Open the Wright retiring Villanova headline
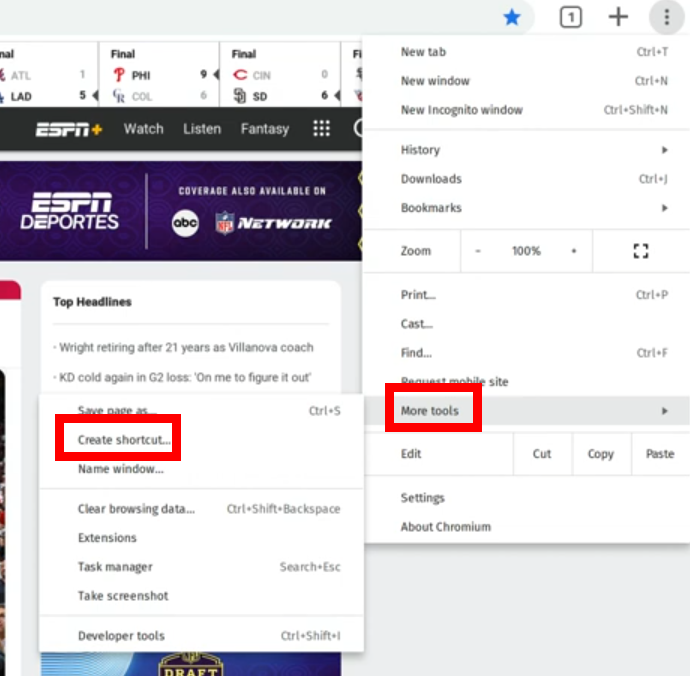690x676 pixels. coord(185,348)
